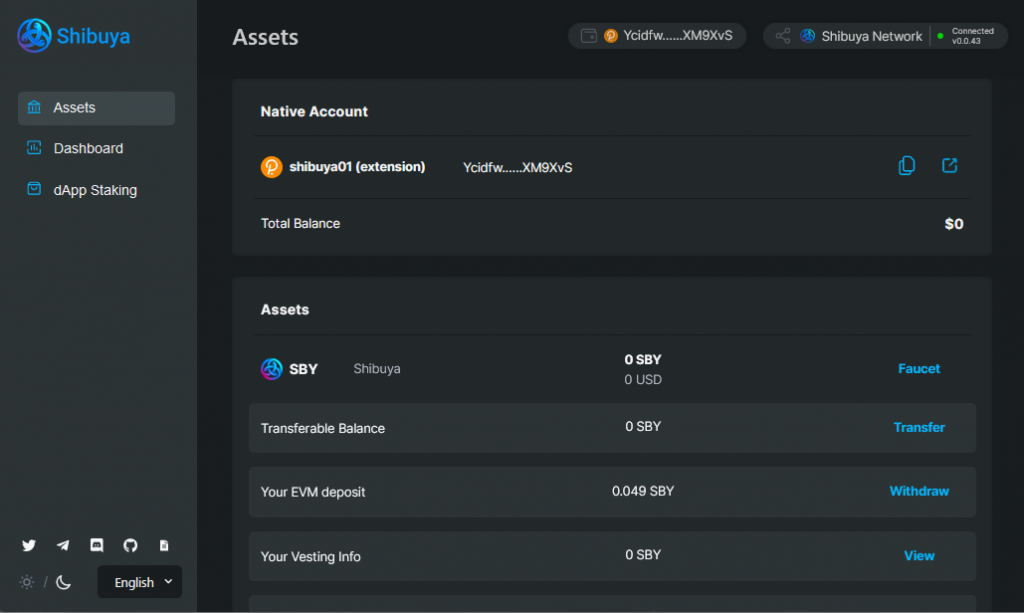
Task: Copy the shibuya01 account address
Action: click(x=907, y=166)
